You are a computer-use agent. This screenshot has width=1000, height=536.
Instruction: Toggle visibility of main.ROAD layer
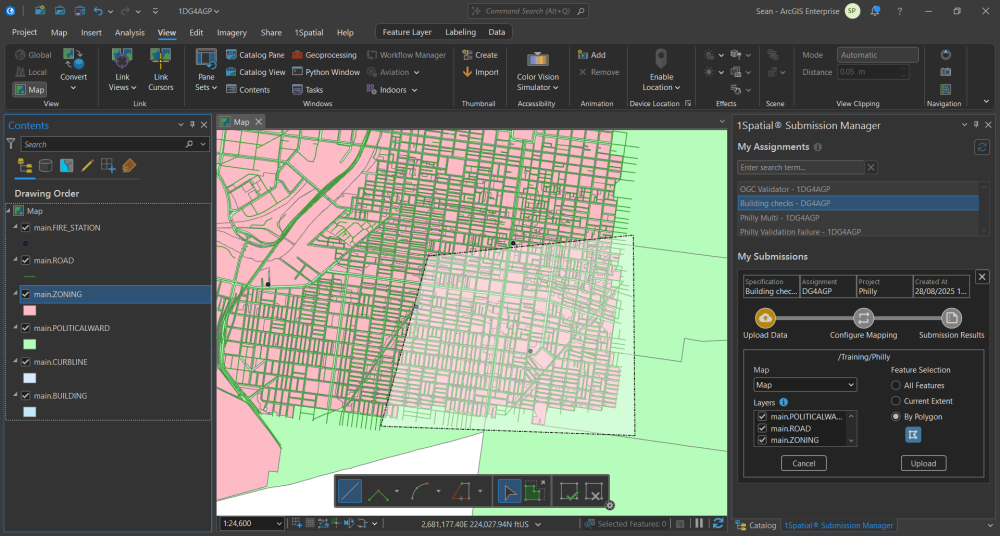pyautogui.click(x=26, y=260)
